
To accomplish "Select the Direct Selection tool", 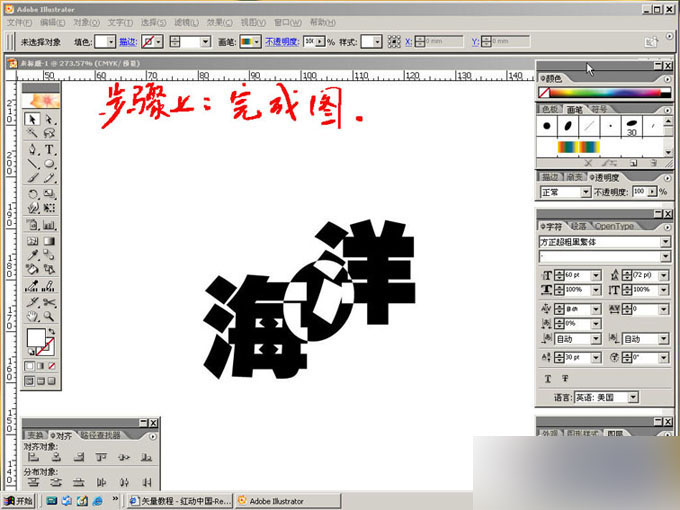I will [x=49, y=119].
